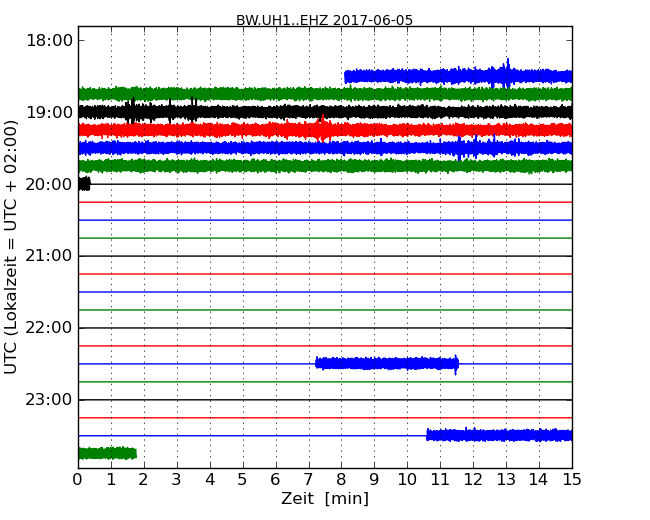The height and width of the screenshot is (520, 650).
Task: Click the 0 tick on the x-axis
Action: [x=78, y=479]
